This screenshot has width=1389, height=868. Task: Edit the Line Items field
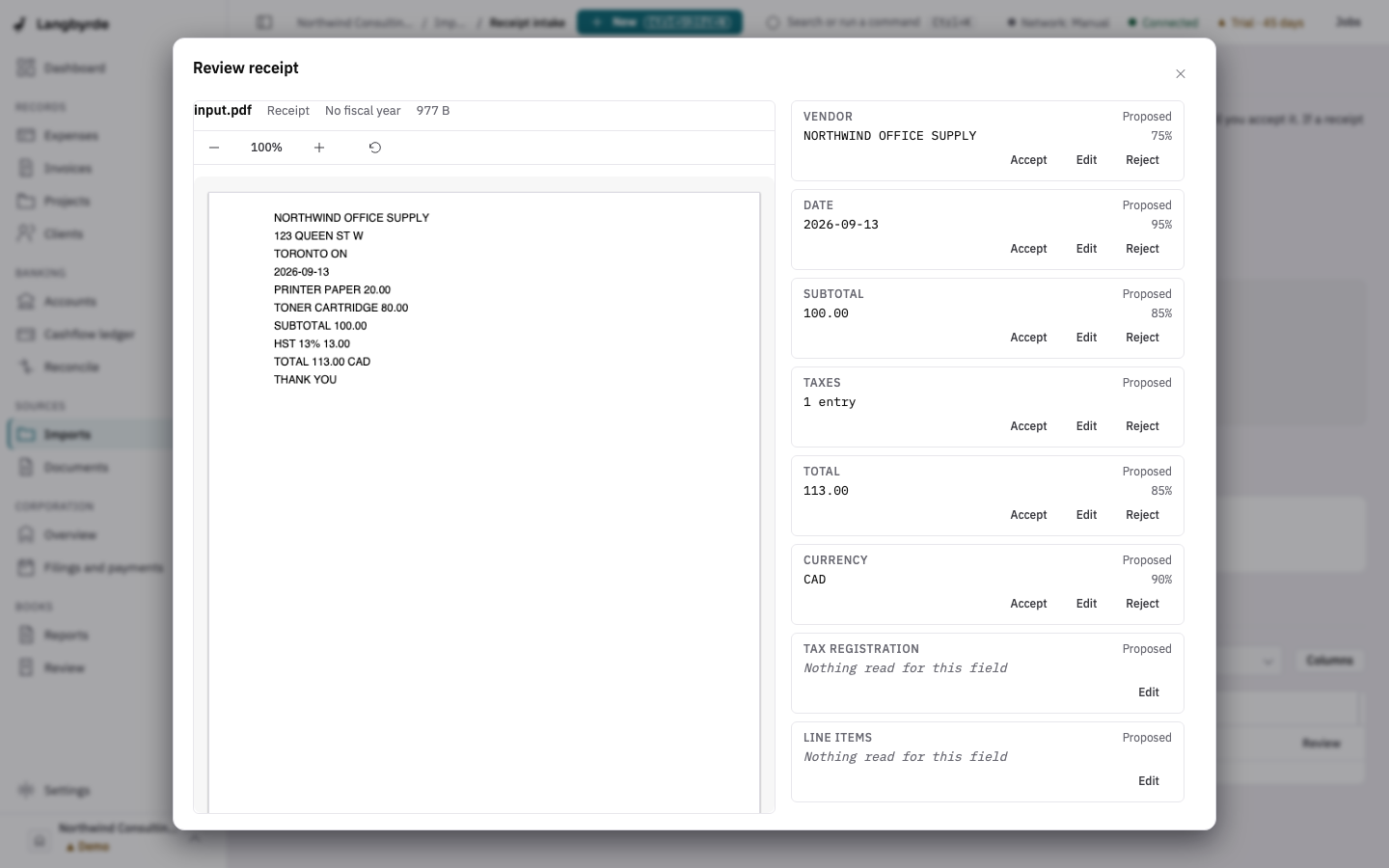(1148, 781)
